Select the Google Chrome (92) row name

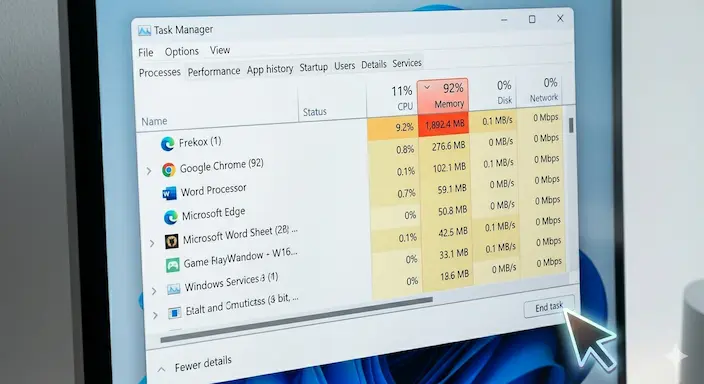point(221,166)
